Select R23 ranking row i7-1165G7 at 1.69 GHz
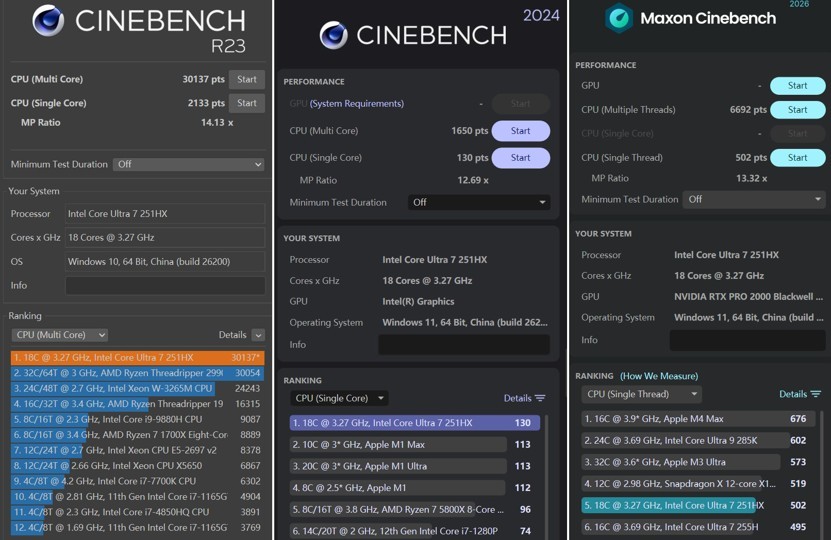Viewport: 831px width, 540px height. 137,527
